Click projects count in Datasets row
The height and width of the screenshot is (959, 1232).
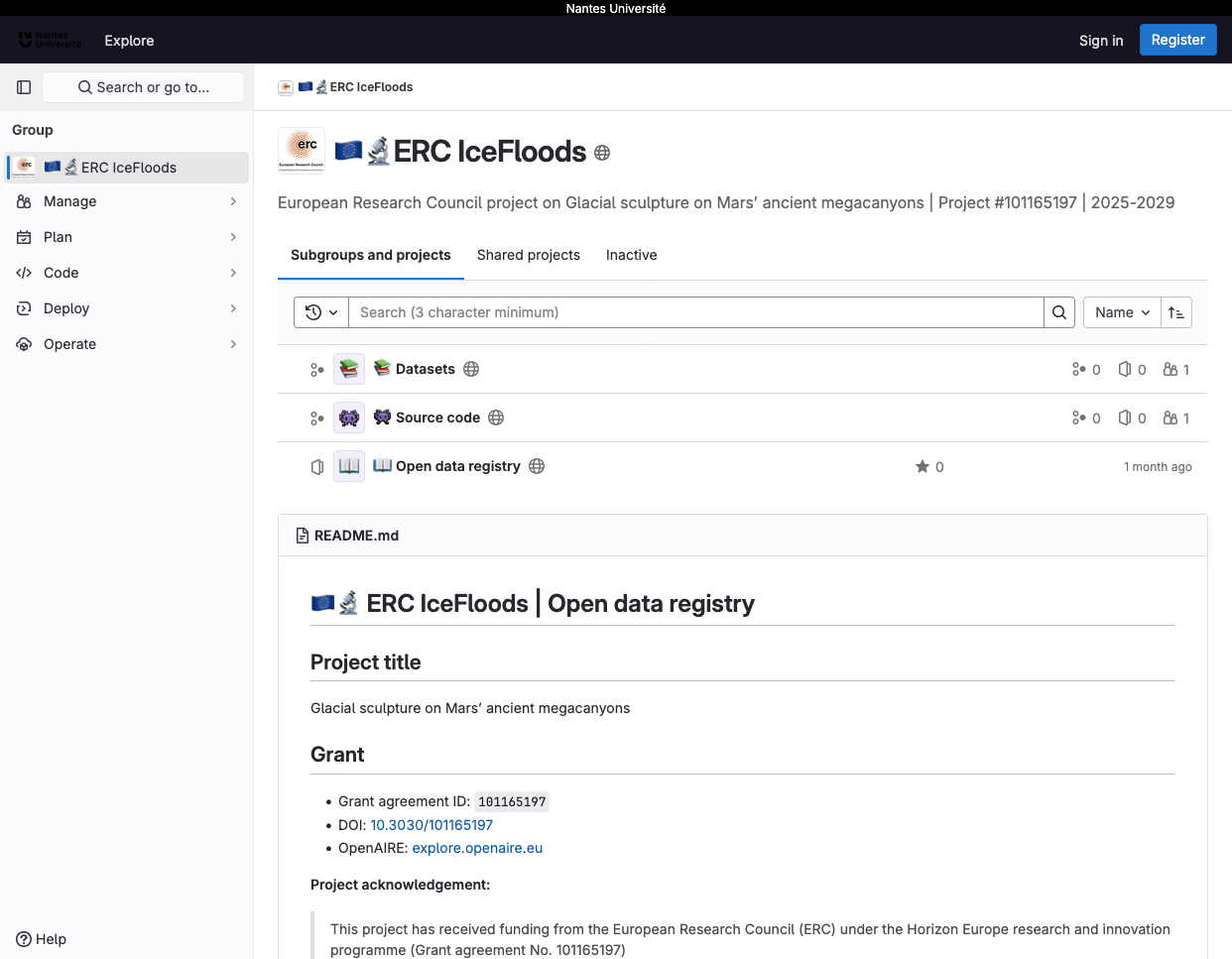coord(1132,370)
